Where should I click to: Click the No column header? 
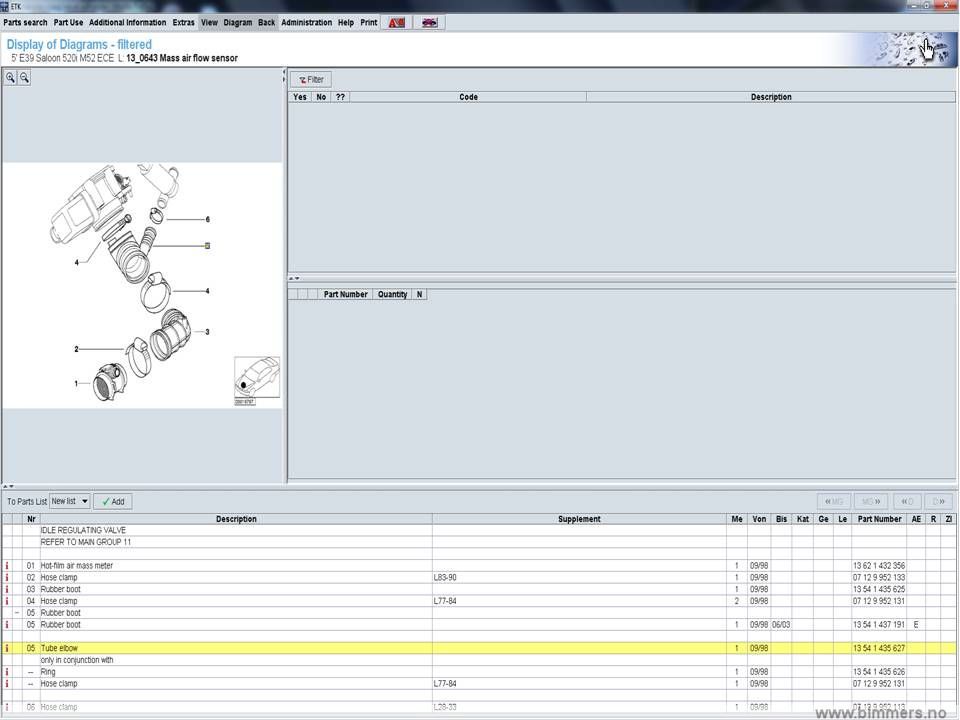point(321,97)
